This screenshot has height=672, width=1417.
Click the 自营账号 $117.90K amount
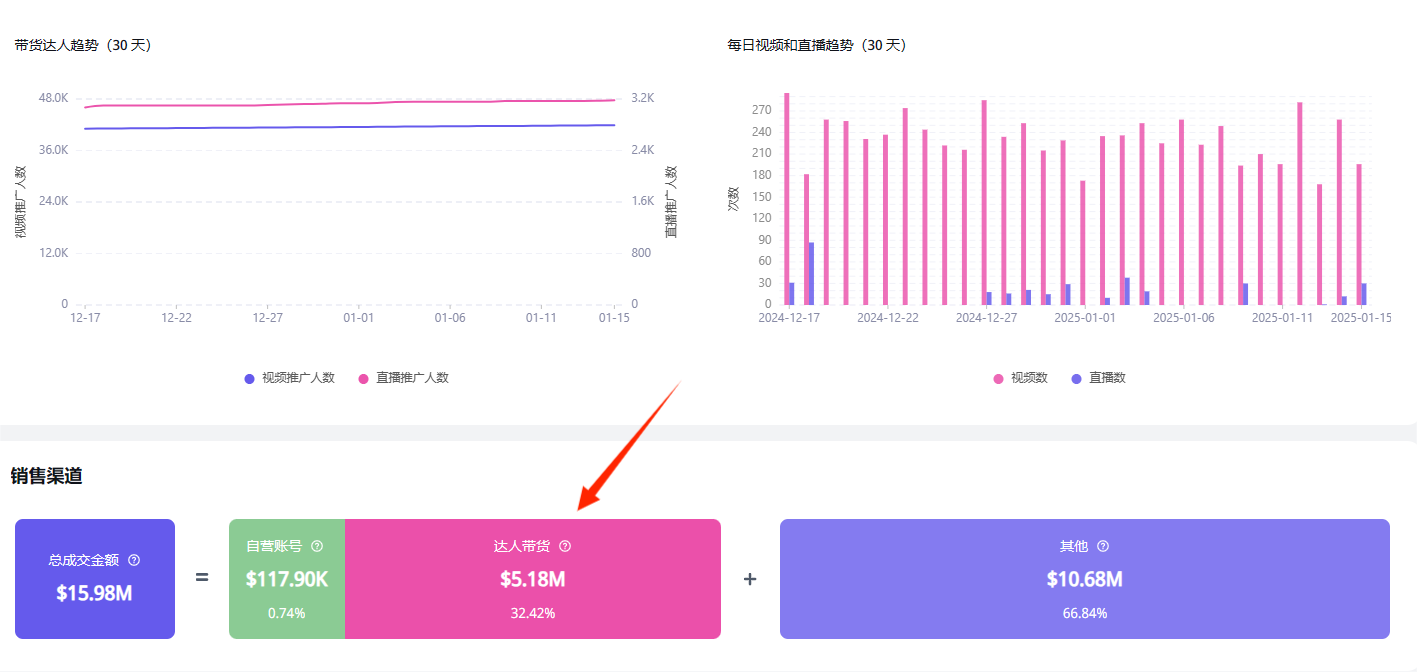tap(287, 579)
